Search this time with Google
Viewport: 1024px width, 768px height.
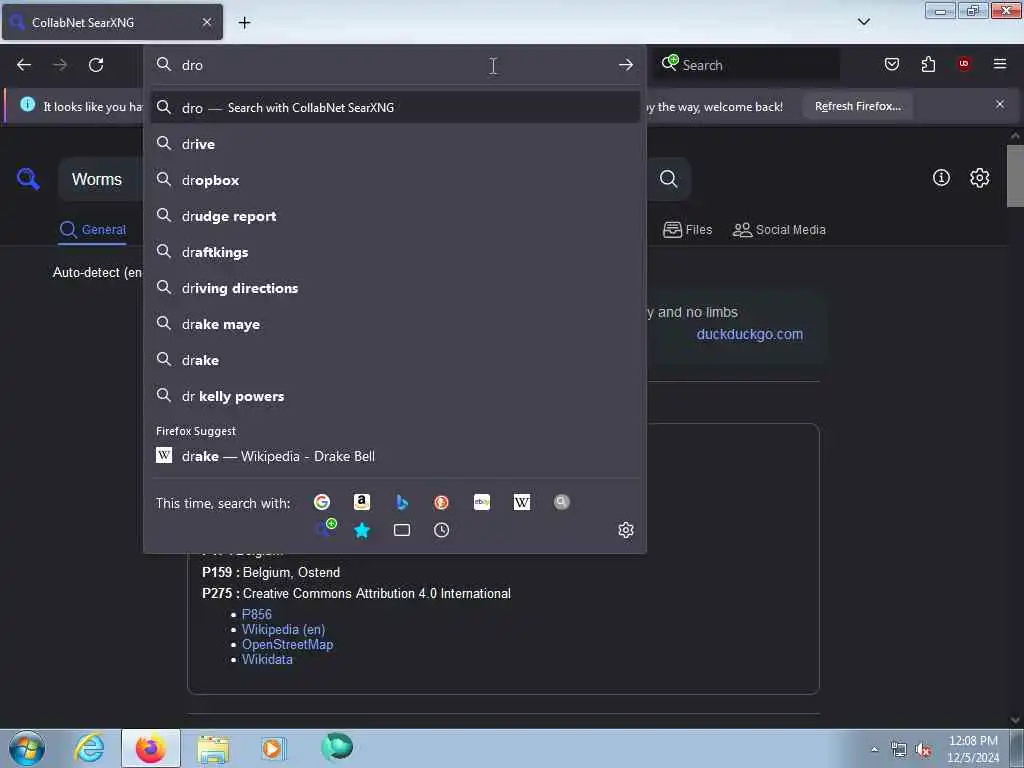pyautogui.click(x=322, y=502)
